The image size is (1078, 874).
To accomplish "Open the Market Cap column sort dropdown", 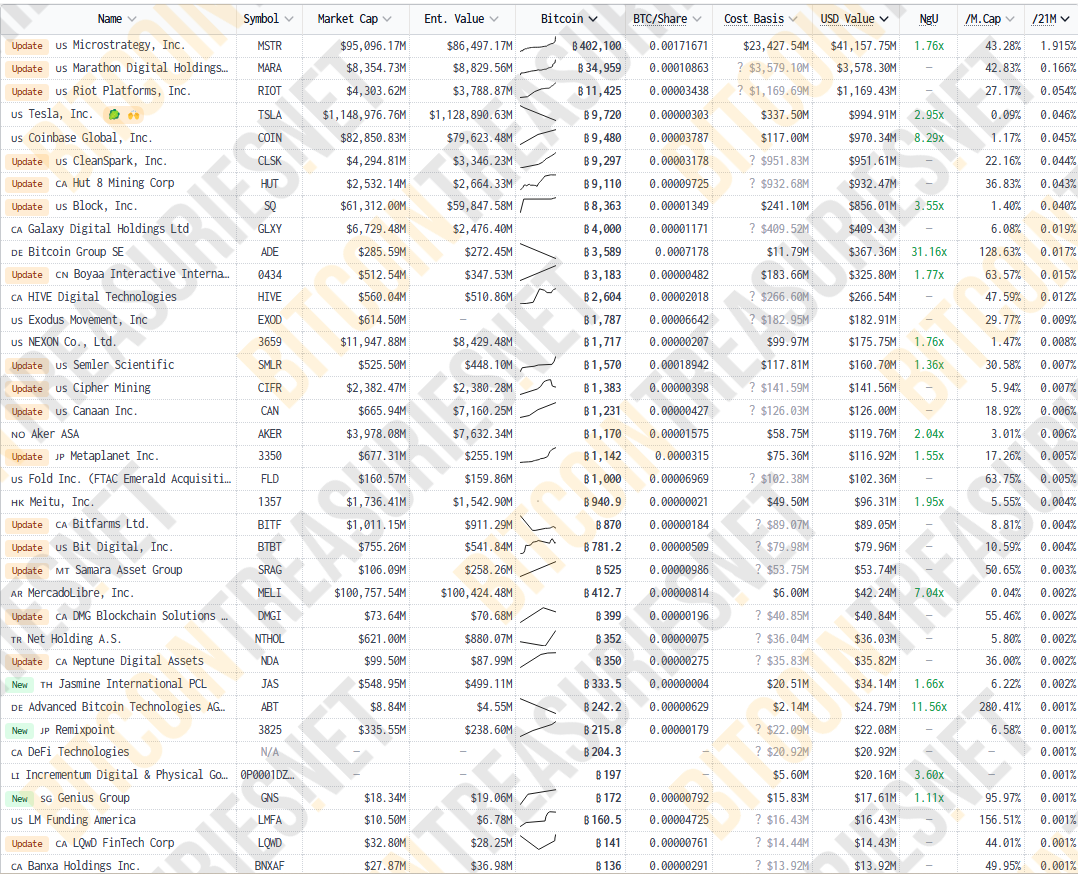I will click(x=387, y=19).
